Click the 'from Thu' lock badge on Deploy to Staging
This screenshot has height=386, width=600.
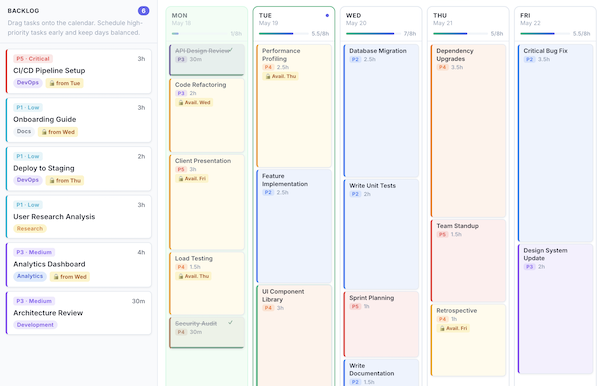[x=65, y=181]
